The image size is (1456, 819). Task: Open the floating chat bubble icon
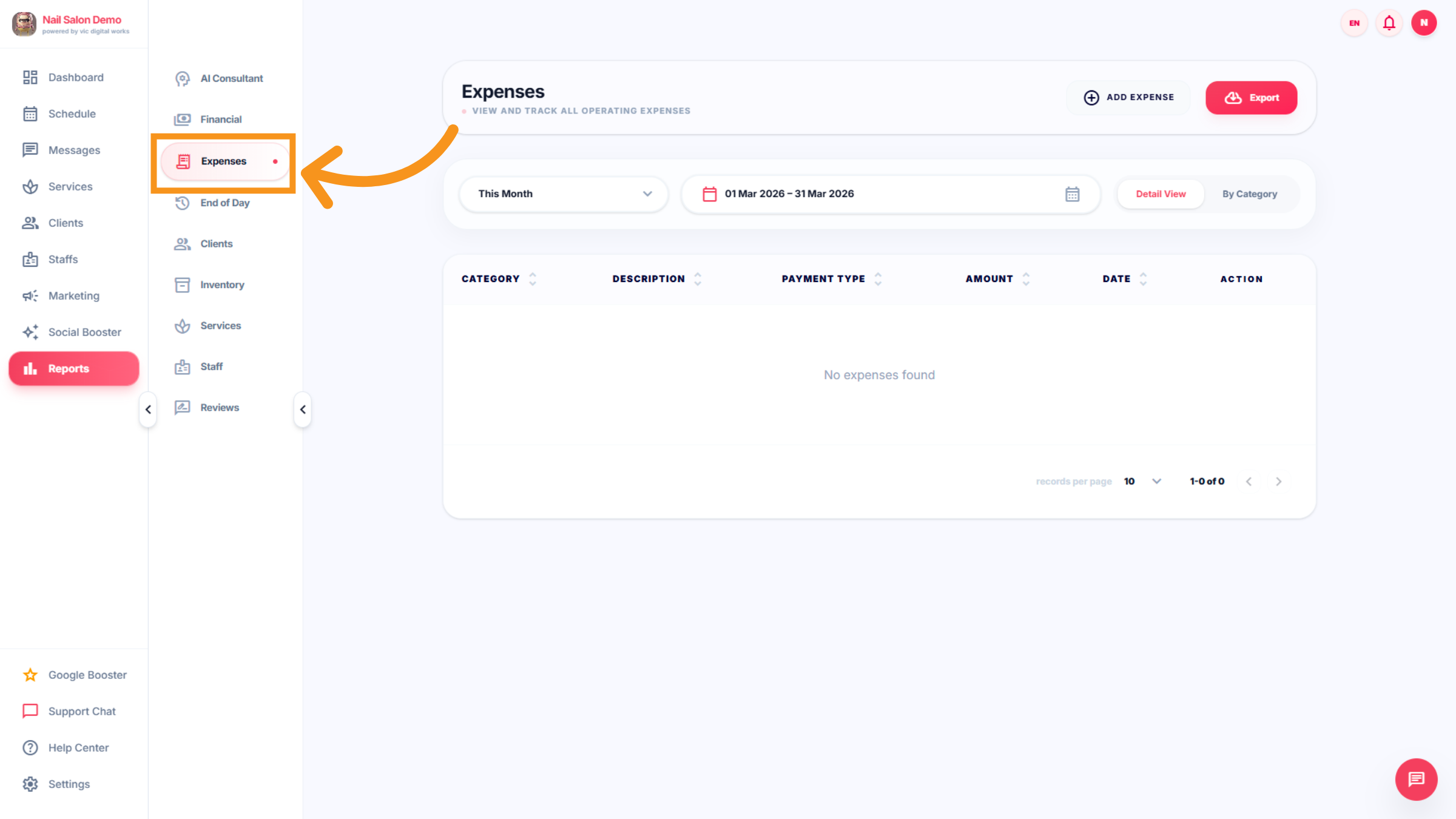[1416, 779]
